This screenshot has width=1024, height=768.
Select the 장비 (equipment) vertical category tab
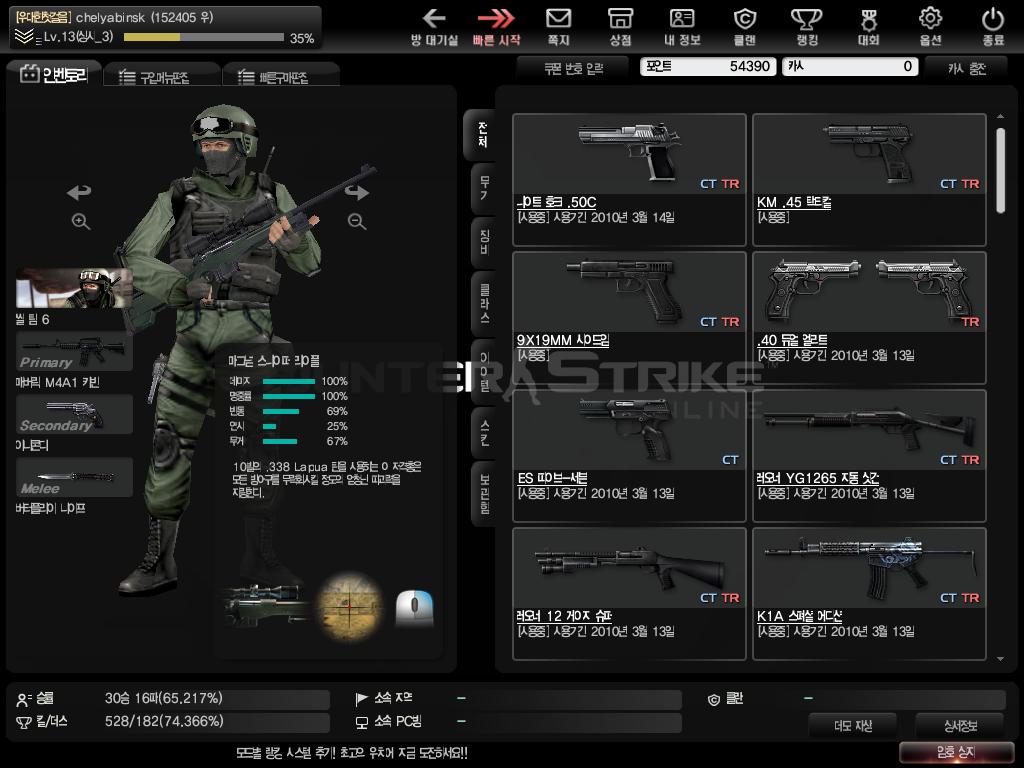tap(484, 242)
